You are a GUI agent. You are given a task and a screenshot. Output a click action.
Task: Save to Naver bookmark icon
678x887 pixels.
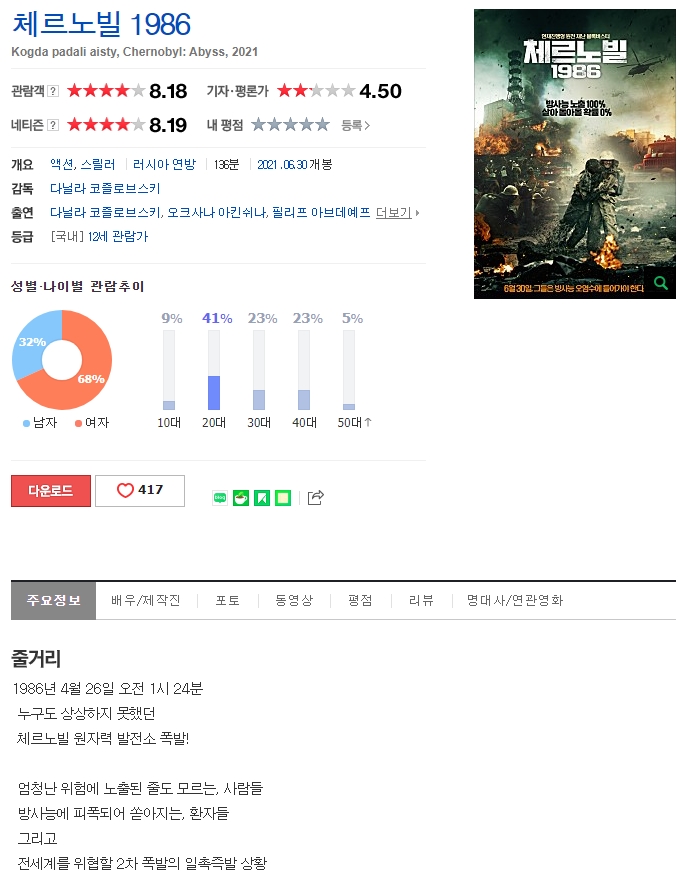pos(262,498)
